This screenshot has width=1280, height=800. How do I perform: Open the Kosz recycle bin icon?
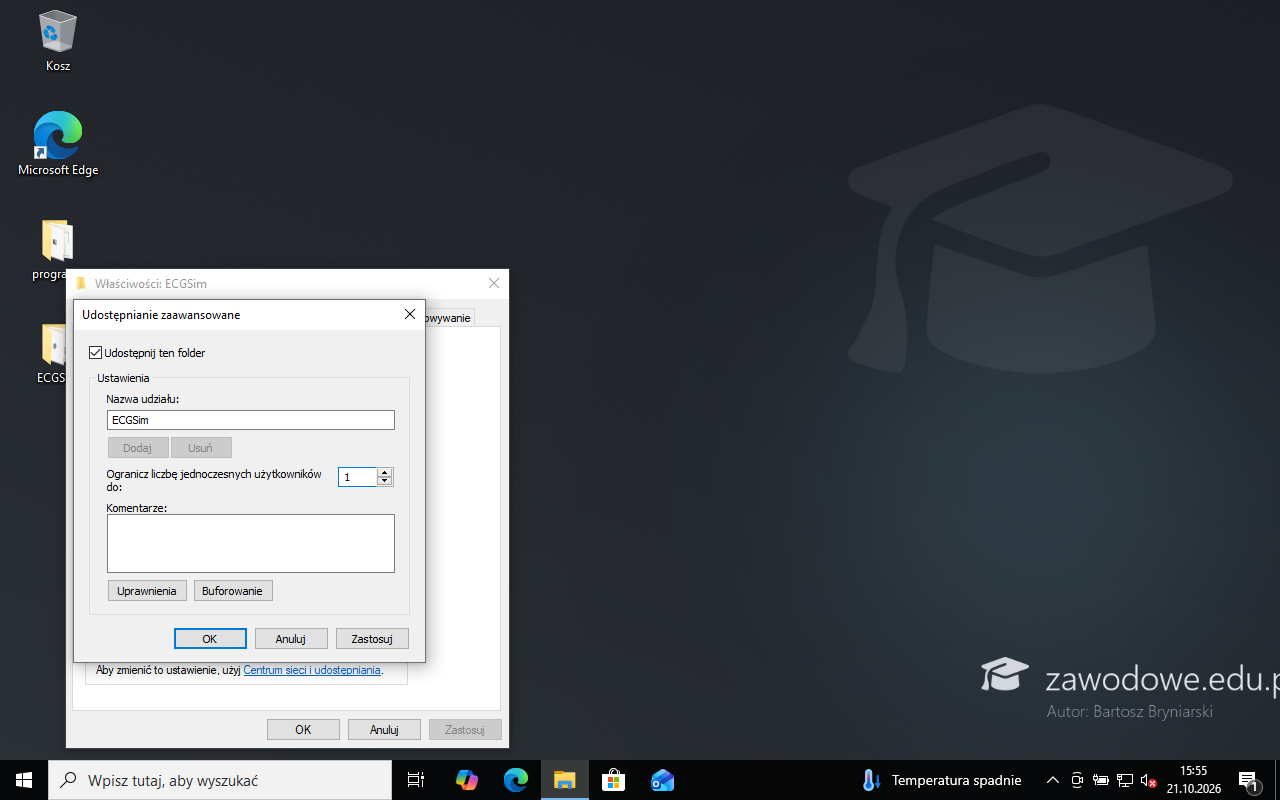coord(57,41)
